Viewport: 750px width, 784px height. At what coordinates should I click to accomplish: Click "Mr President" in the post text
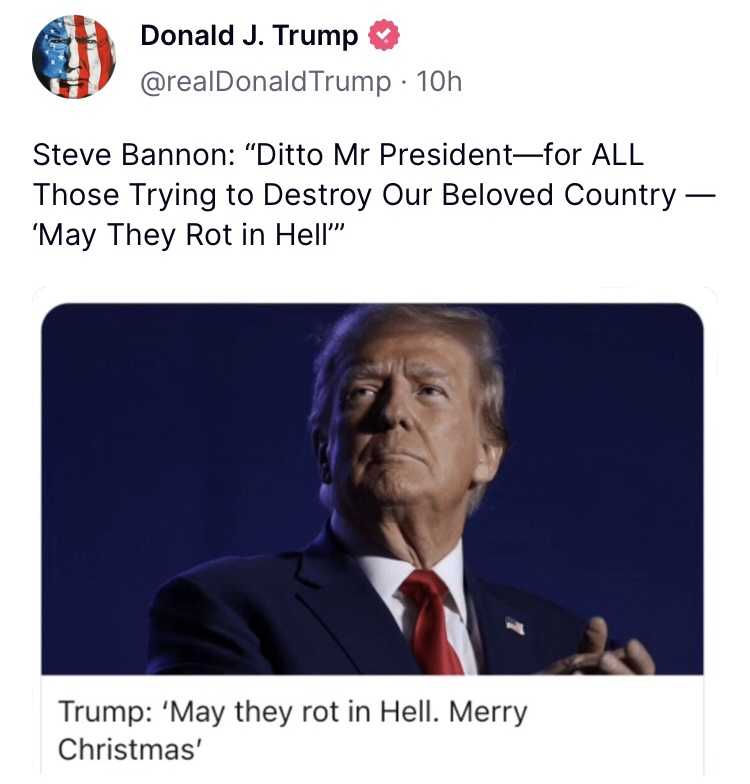[425, 156]
